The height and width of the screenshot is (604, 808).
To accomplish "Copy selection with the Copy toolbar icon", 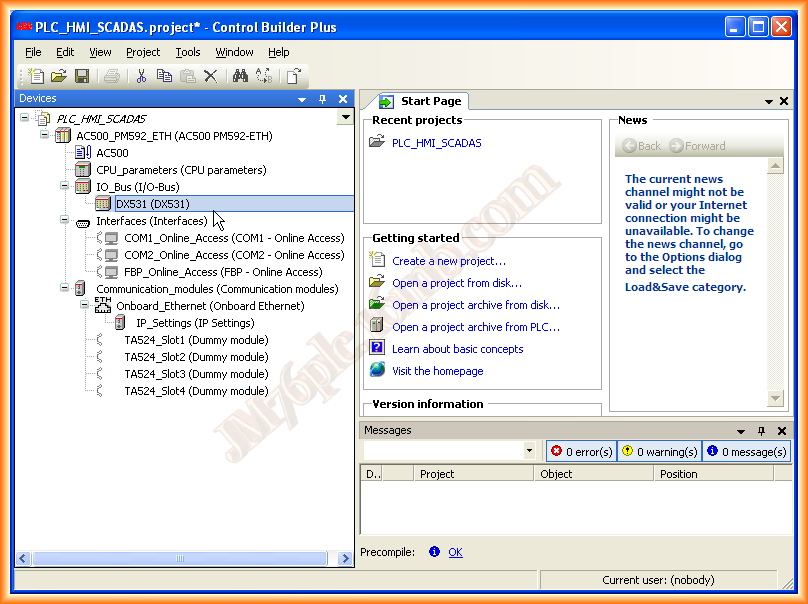I will pos(164,76).
